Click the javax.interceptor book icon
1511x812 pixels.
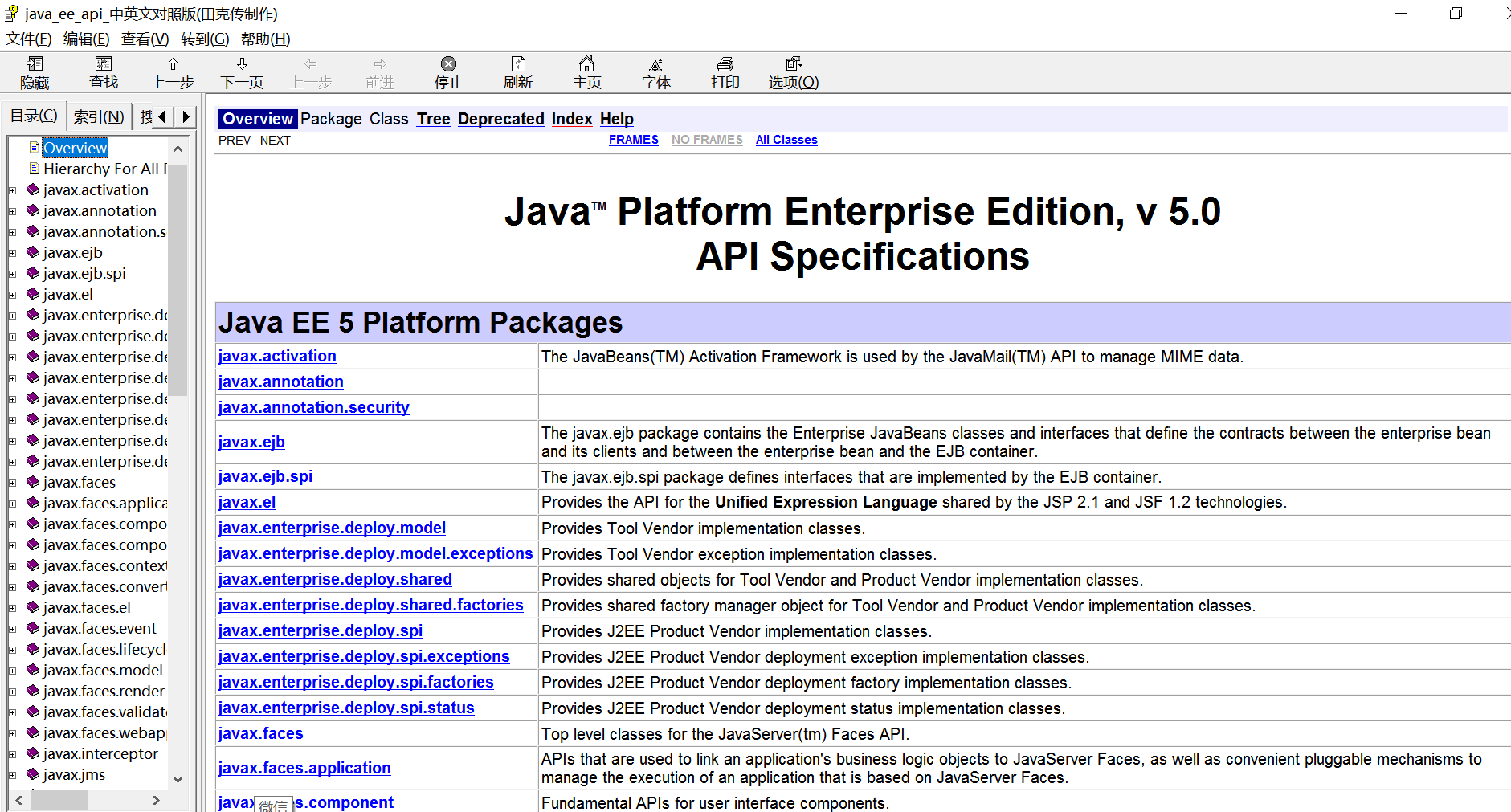click(x=33, y=753)
